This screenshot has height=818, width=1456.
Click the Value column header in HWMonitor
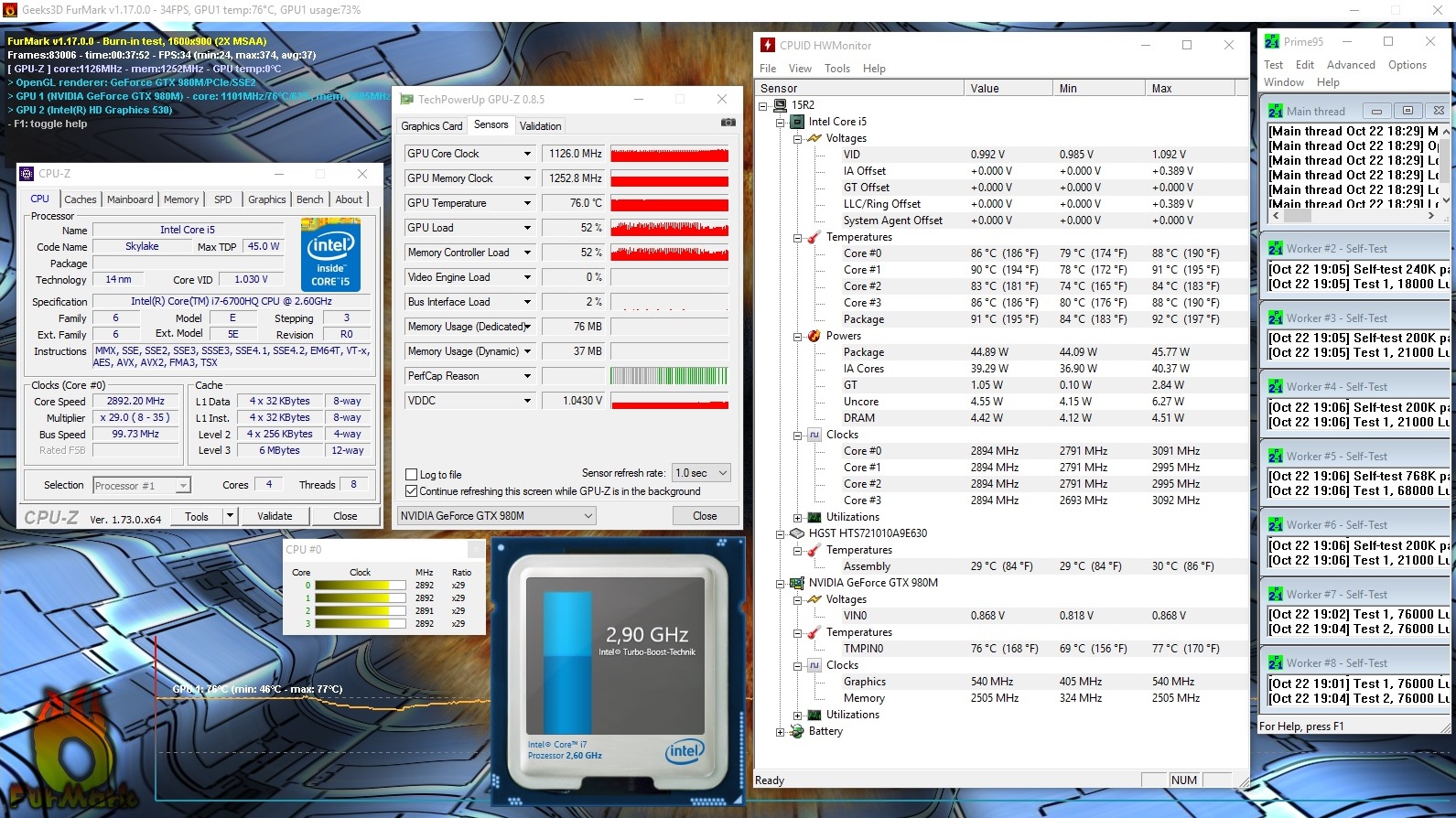[x=1008, y=89]
